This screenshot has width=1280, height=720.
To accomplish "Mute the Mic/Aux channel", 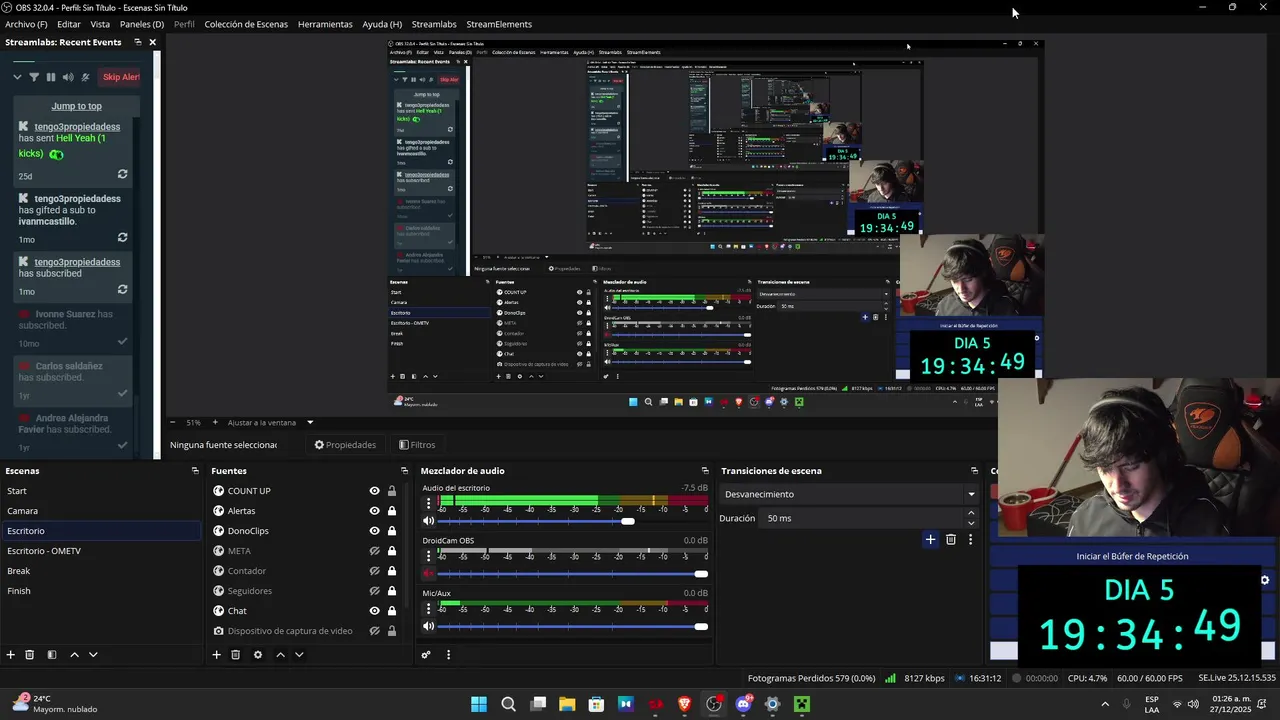I will [428, 627].
